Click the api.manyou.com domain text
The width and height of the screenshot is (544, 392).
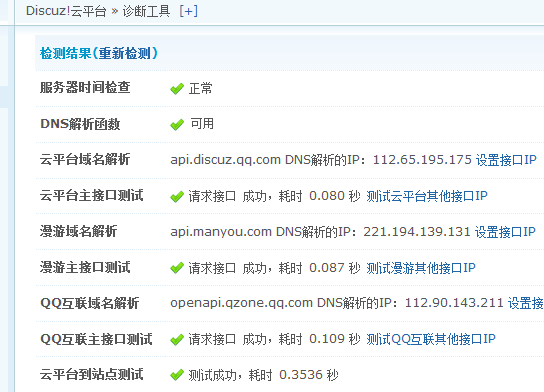(221, 232)
